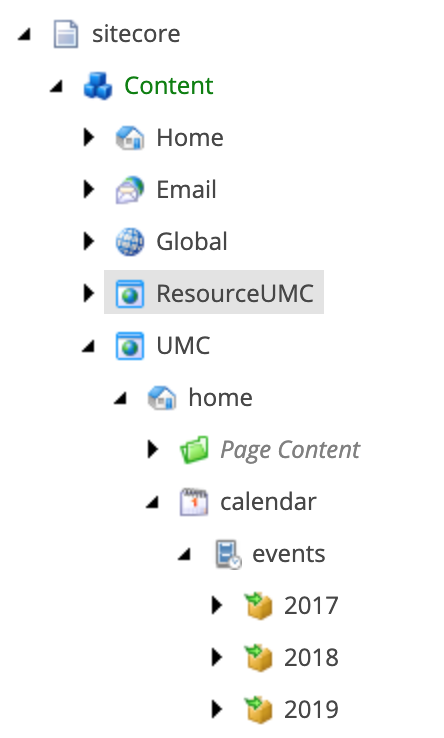Click the sitecore document icon
The width and height of the screenshot is (444, 738).
(65, 34)
